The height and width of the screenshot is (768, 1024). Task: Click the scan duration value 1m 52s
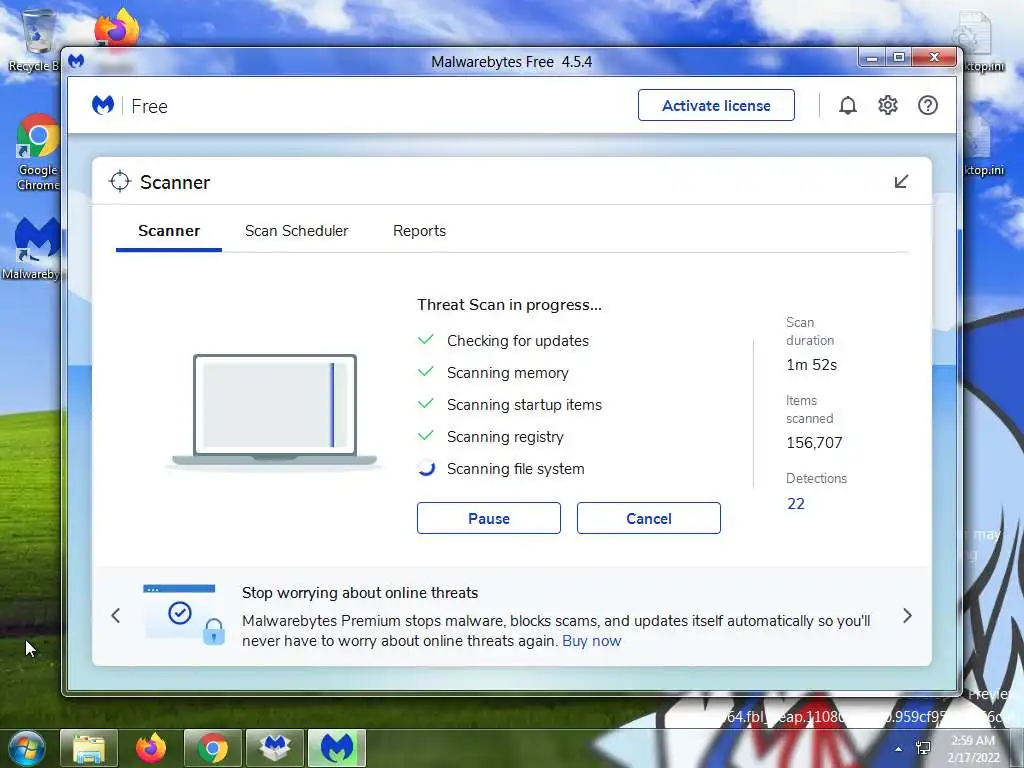coord(811,365)
